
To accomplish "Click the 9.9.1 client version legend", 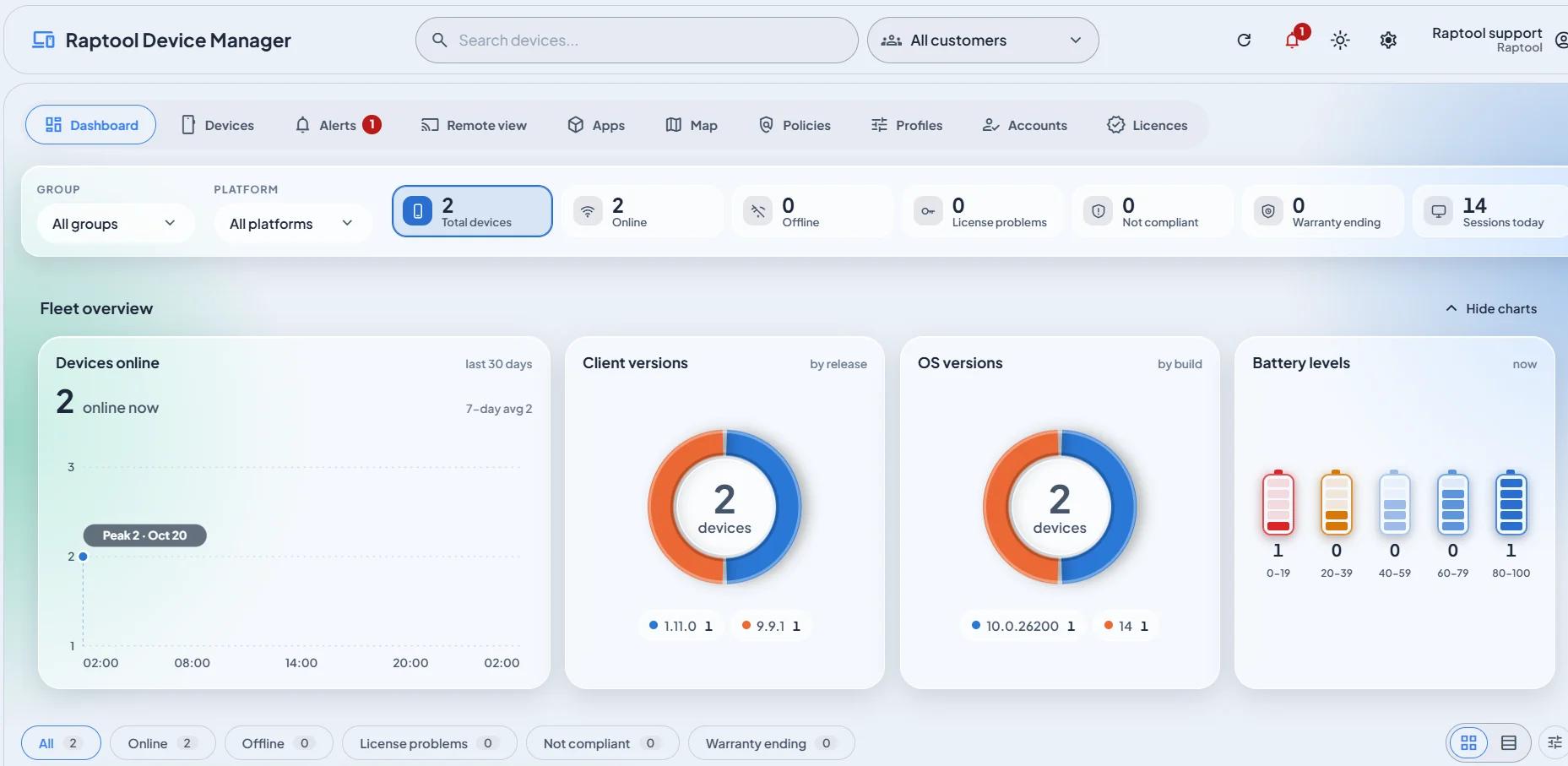I will coord(771,626).
